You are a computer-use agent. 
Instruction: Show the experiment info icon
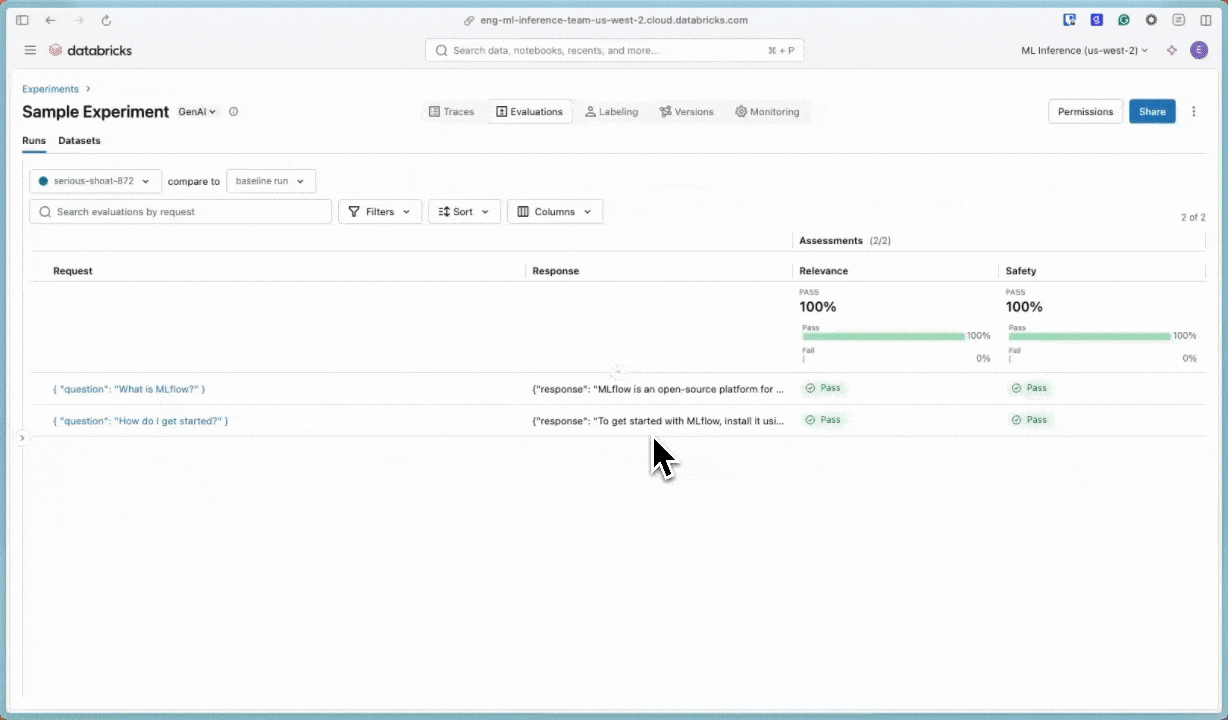pos(234,112)
